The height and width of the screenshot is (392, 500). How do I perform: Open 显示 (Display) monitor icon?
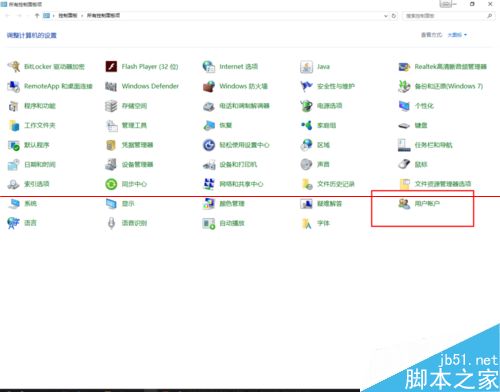111,204
